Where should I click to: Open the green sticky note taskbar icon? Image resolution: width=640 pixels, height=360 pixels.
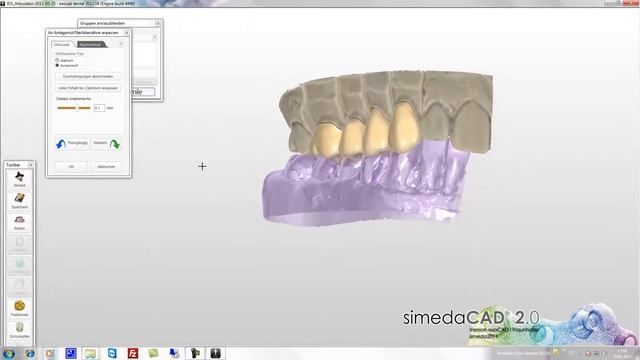click(x=153, y=353)
